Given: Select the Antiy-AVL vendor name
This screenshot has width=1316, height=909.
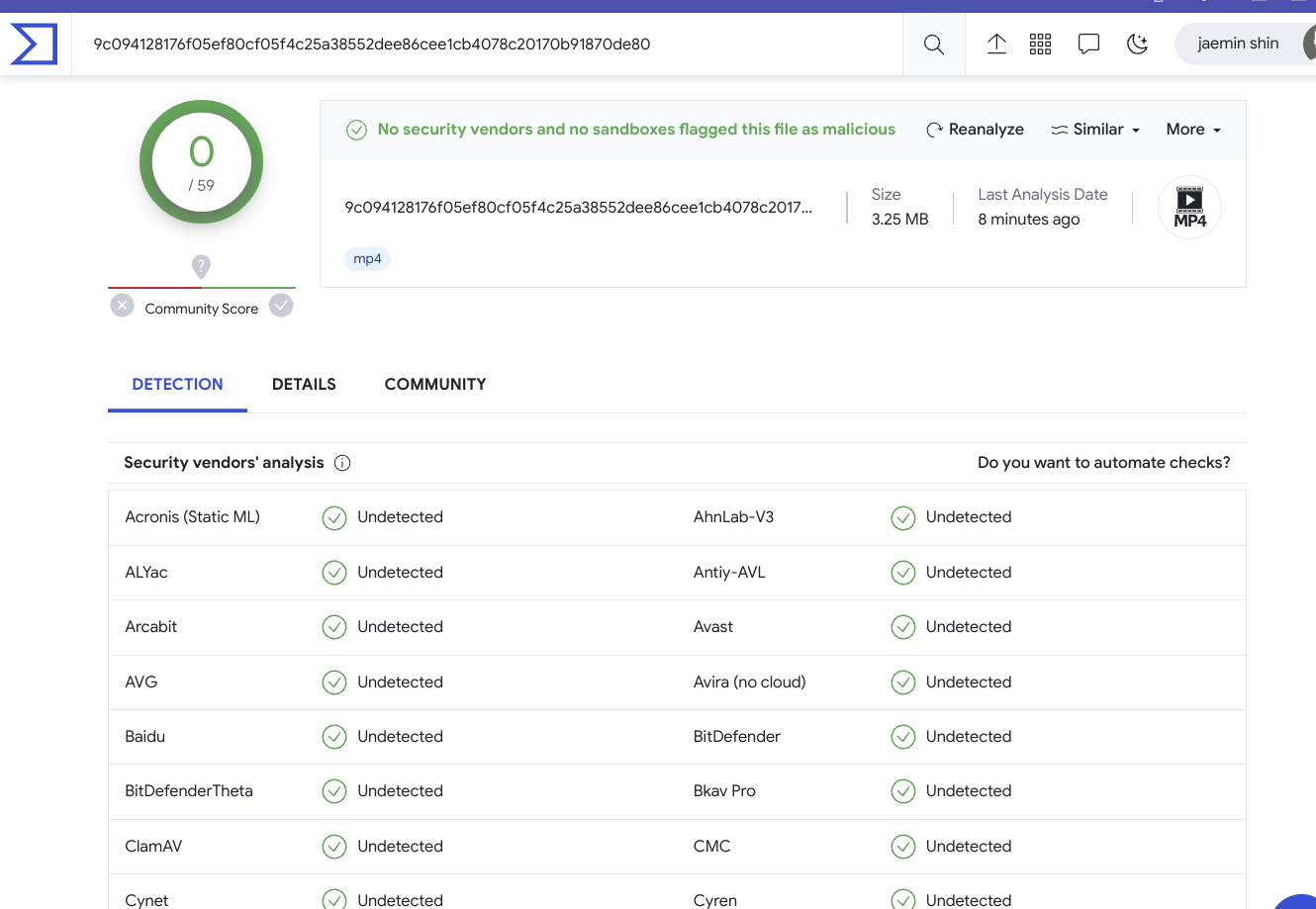Looking at the screenshot, I should (729, 573).
